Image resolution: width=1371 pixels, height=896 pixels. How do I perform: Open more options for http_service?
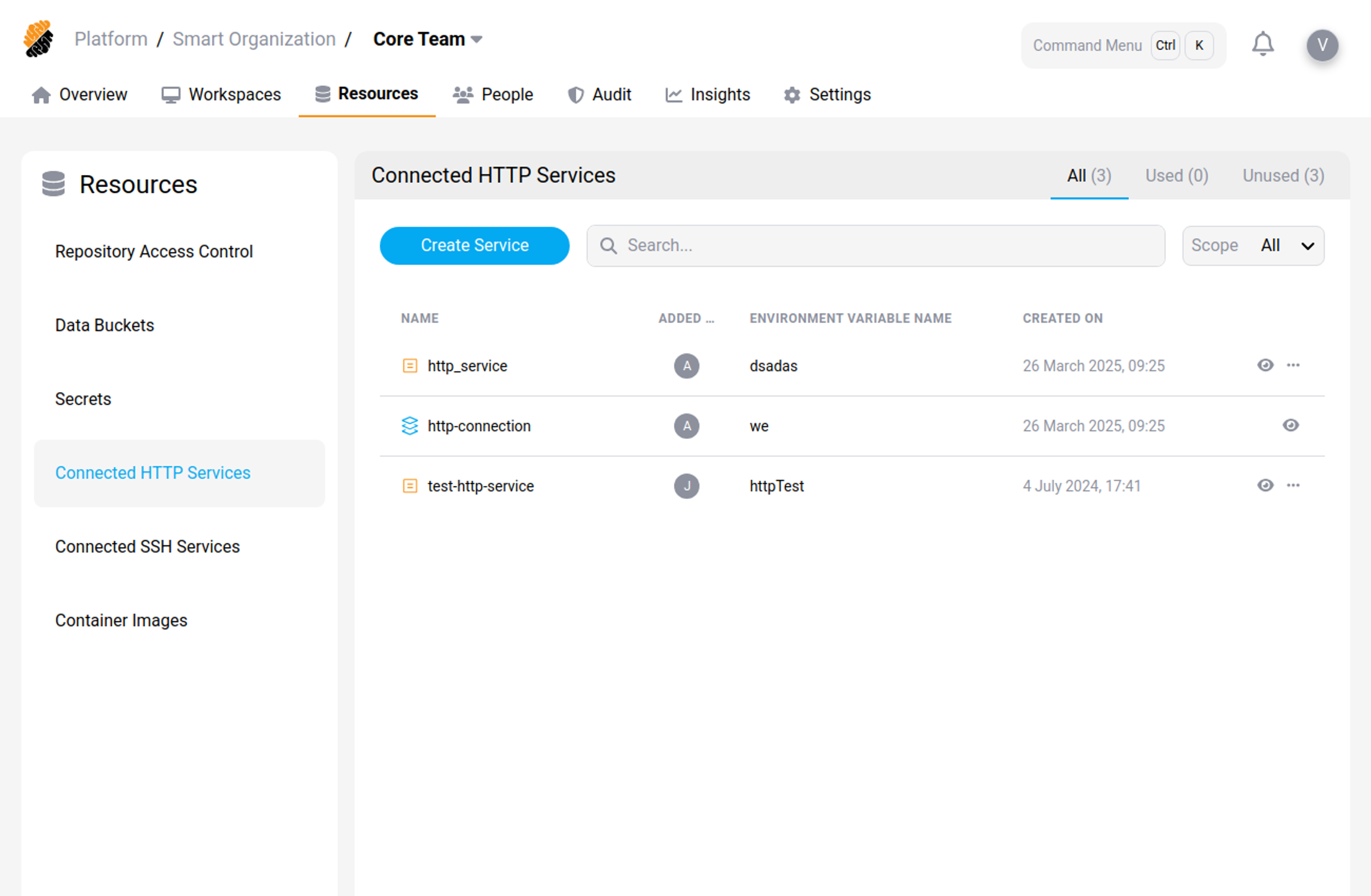point(1293,365)
